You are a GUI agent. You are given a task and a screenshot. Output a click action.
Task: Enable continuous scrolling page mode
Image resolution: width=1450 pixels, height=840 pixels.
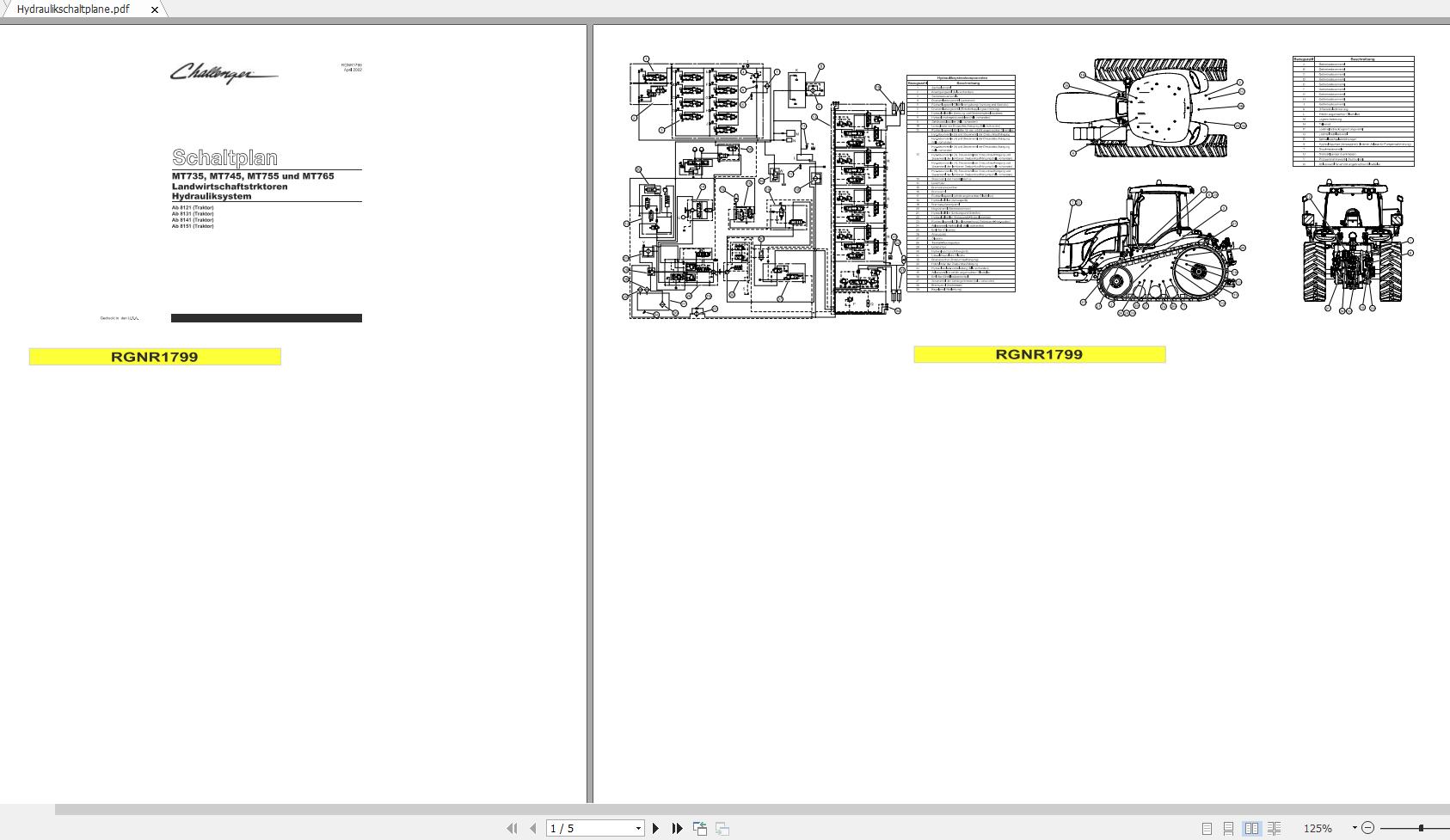[1229, 828]
